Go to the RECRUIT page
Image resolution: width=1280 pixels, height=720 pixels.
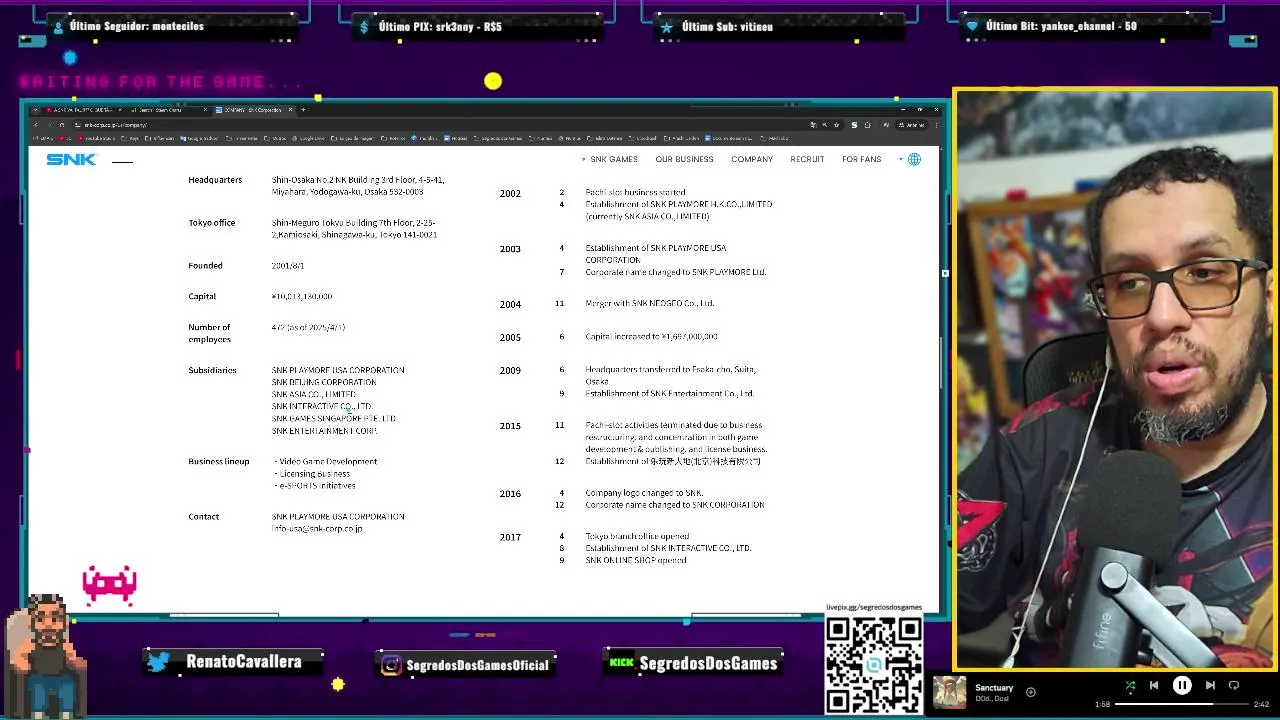click(x=807, y=159)
